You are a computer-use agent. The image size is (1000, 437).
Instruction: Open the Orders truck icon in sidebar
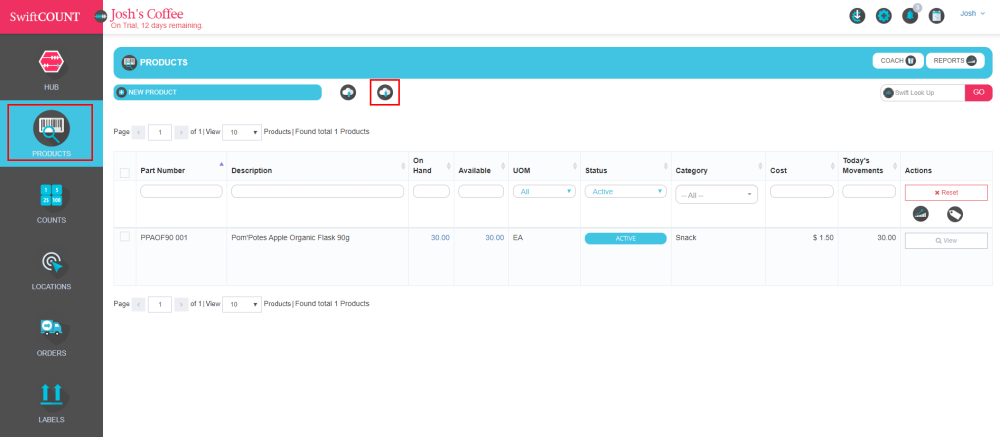click(x=51, y=327)
